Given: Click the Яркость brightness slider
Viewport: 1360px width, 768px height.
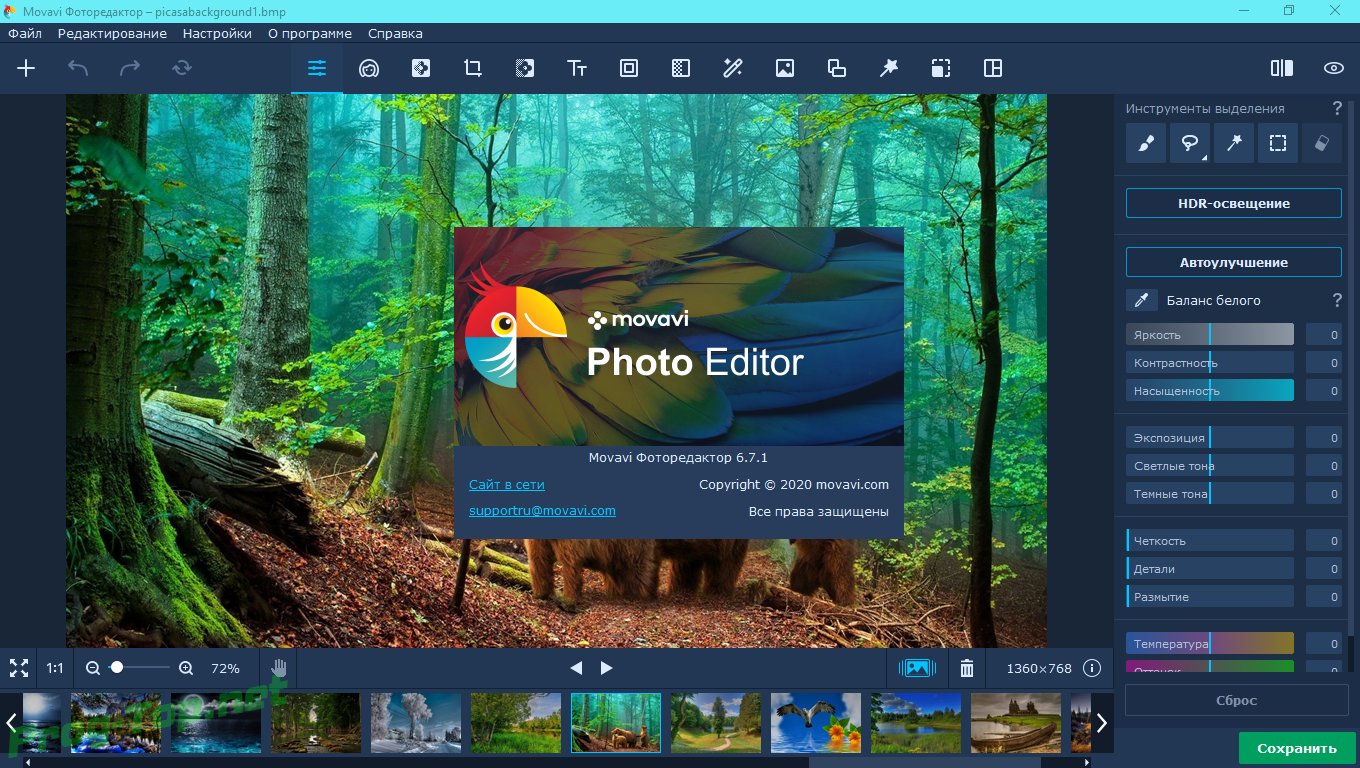Looking at the screenshot, I should pyautogui.click(x=1209, y=335).
